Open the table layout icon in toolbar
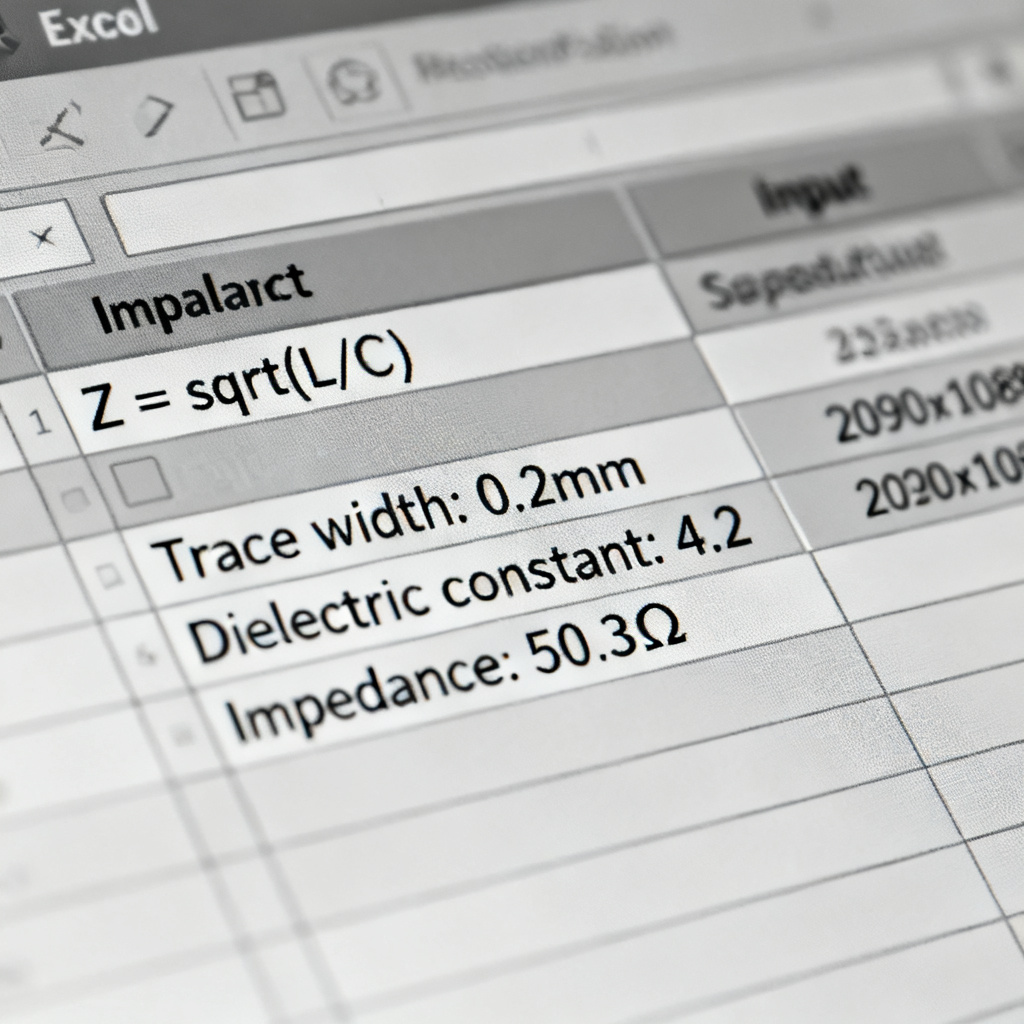 tap(259, 97)
